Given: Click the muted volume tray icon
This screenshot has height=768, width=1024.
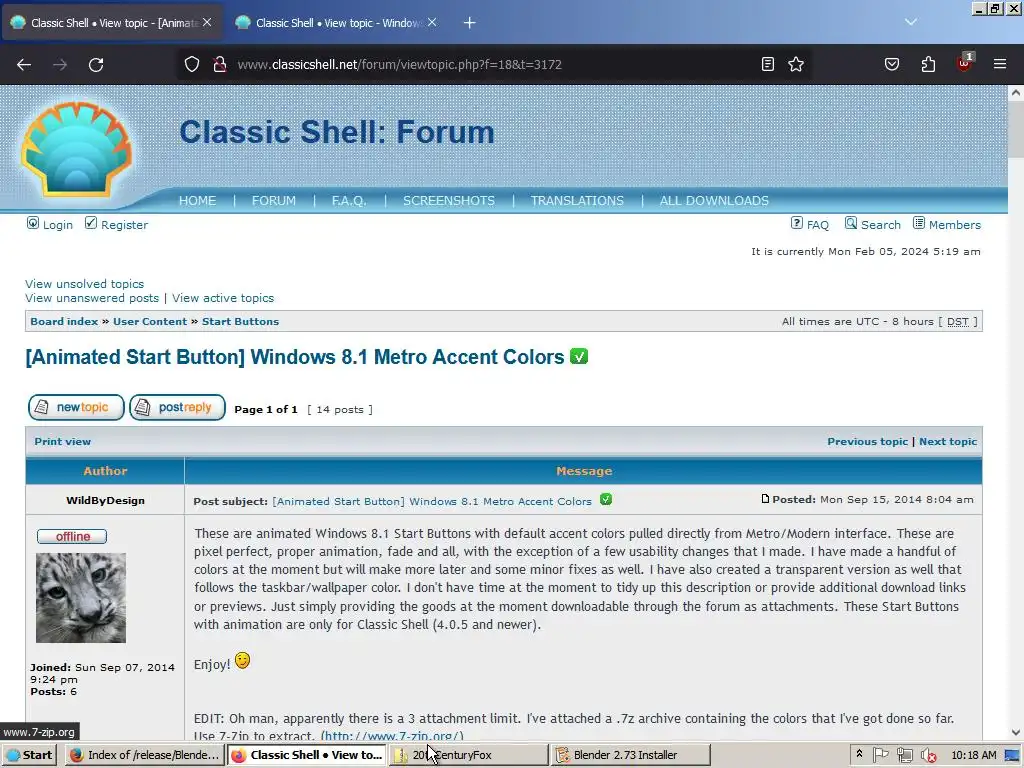Looking at the screenshot, I should tap(928, 755).
